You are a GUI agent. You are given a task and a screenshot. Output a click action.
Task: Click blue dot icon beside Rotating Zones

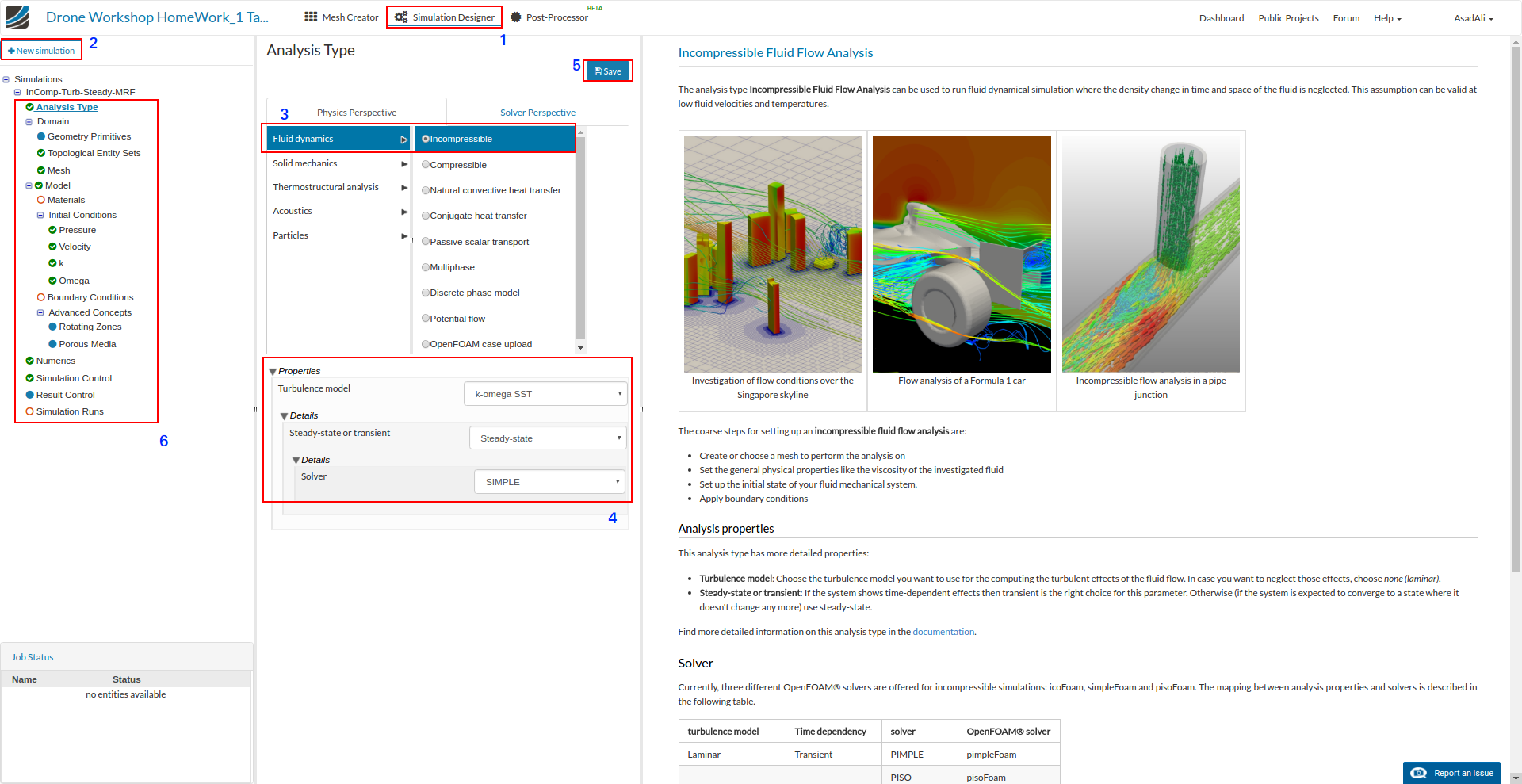52,327
